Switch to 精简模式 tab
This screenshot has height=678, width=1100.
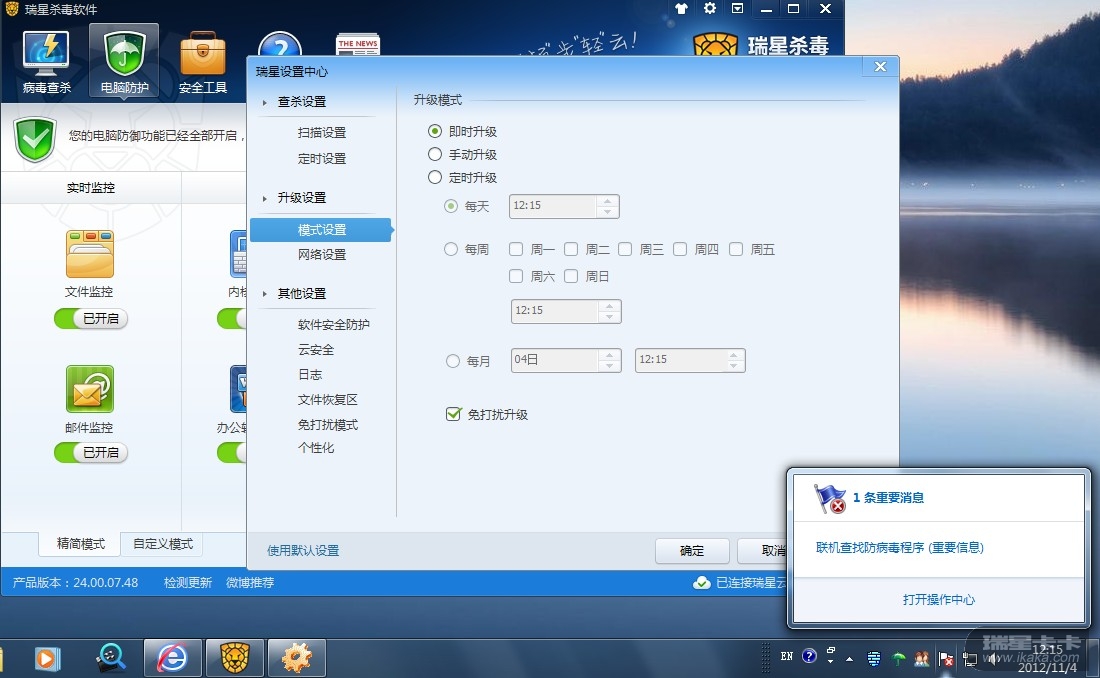tap(80, 544)
